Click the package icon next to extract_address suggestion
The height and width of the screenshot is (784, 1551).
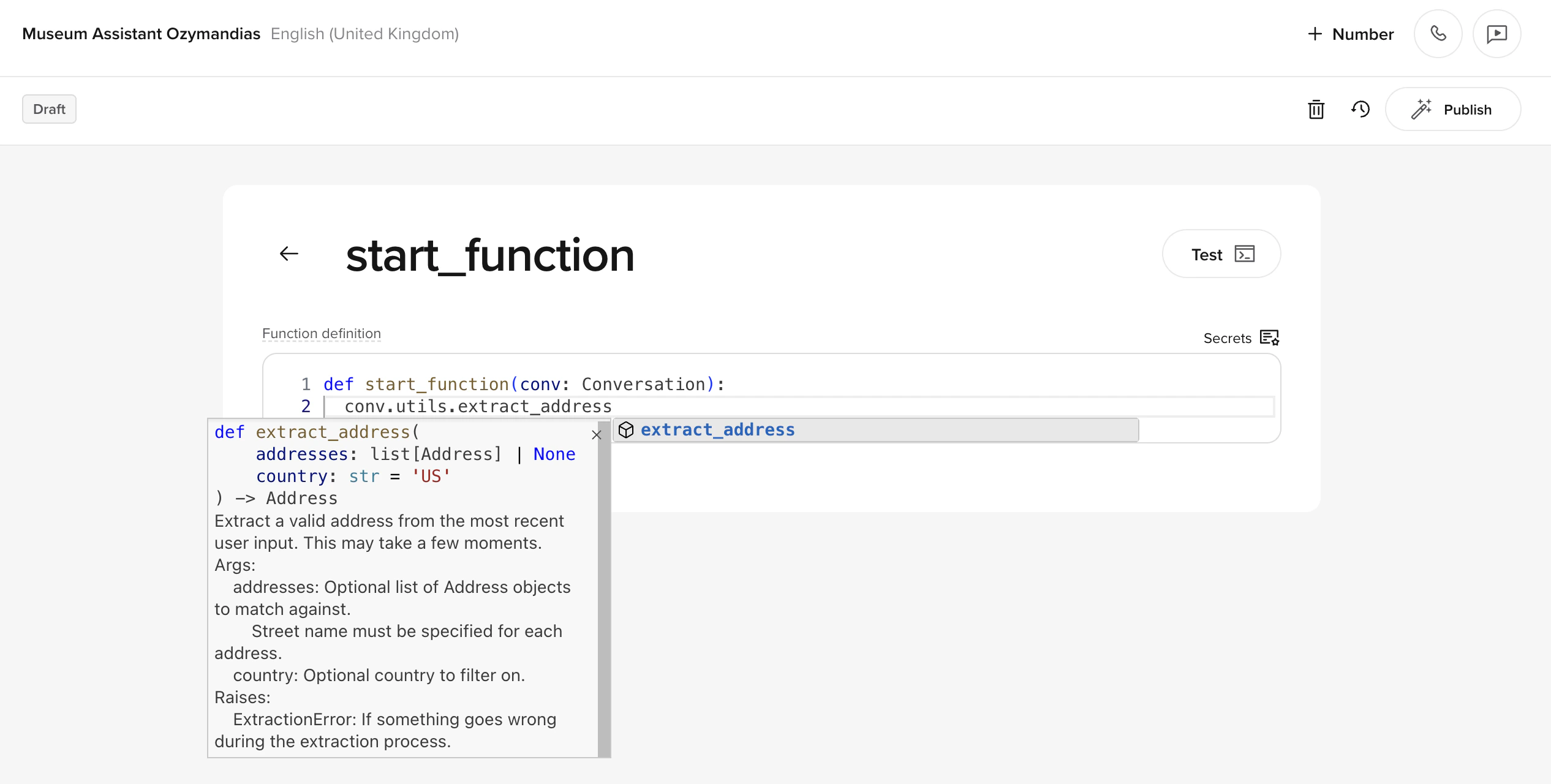[x=626, y=429]
